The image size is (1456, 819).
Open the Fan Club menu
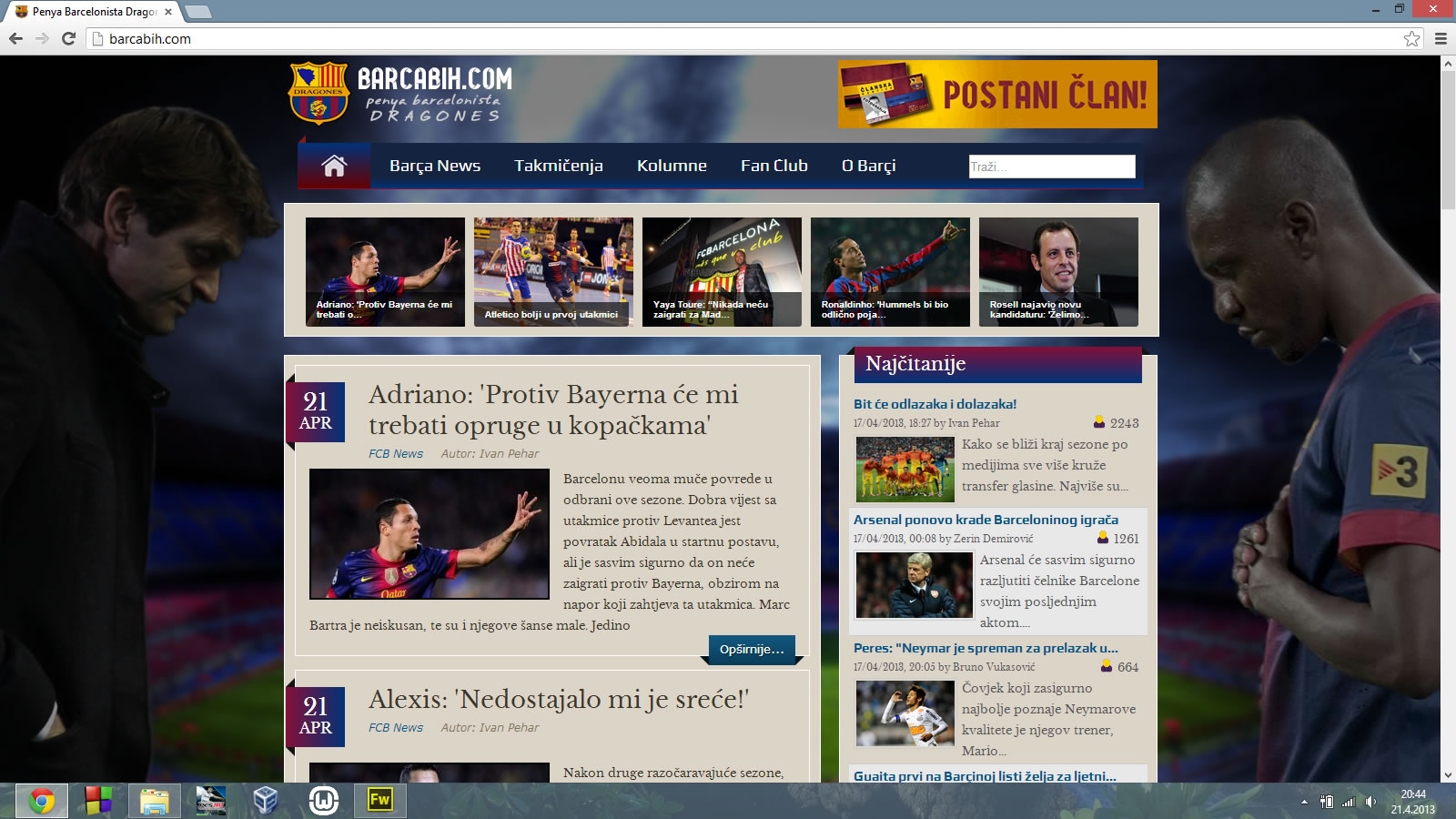(x=774, y=166)
